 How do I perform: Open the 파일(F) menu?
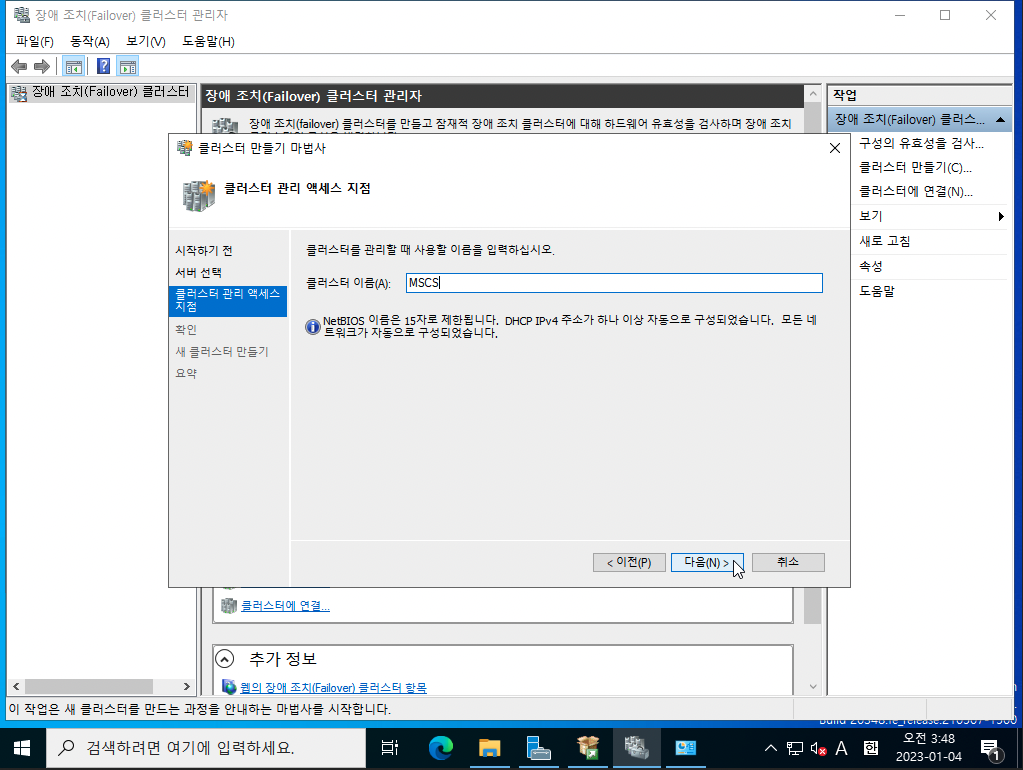[x=35, y=42]
